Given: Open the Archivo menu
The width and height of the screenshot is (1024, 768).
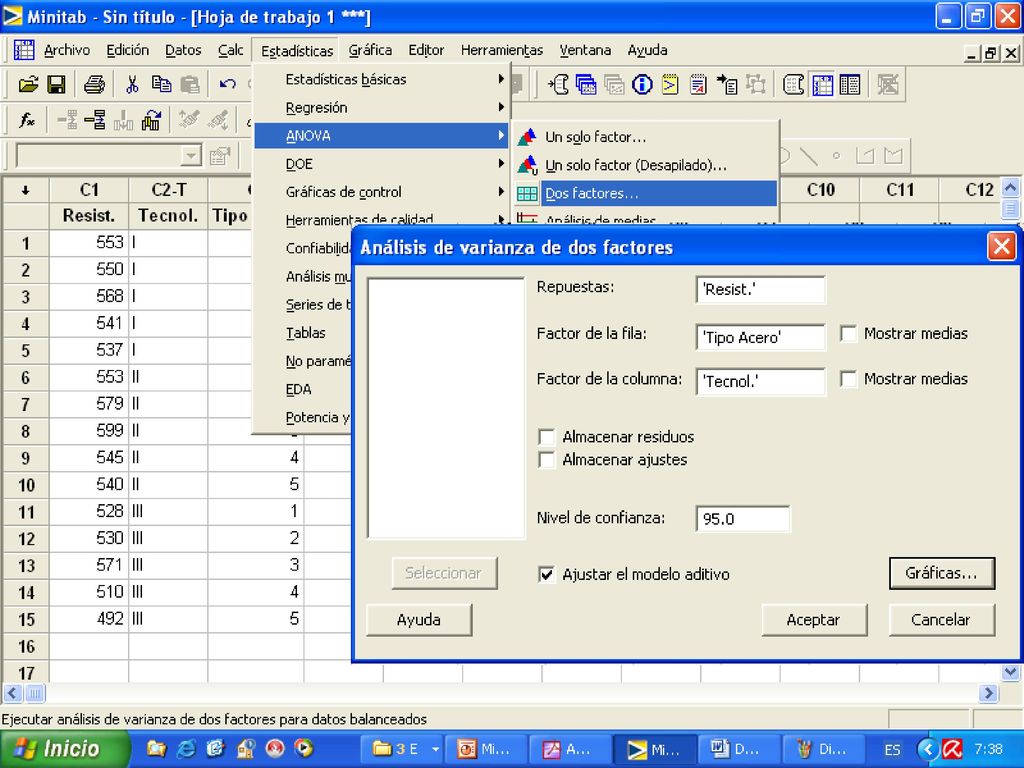Looking at the screenshot, I should [x=67, y=50].
